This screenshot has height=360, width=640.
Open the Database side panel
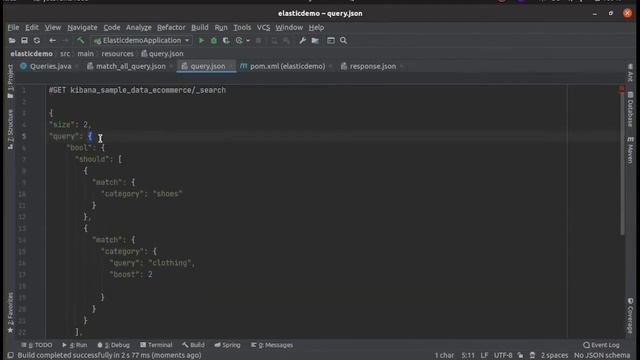tap(630, 109)
